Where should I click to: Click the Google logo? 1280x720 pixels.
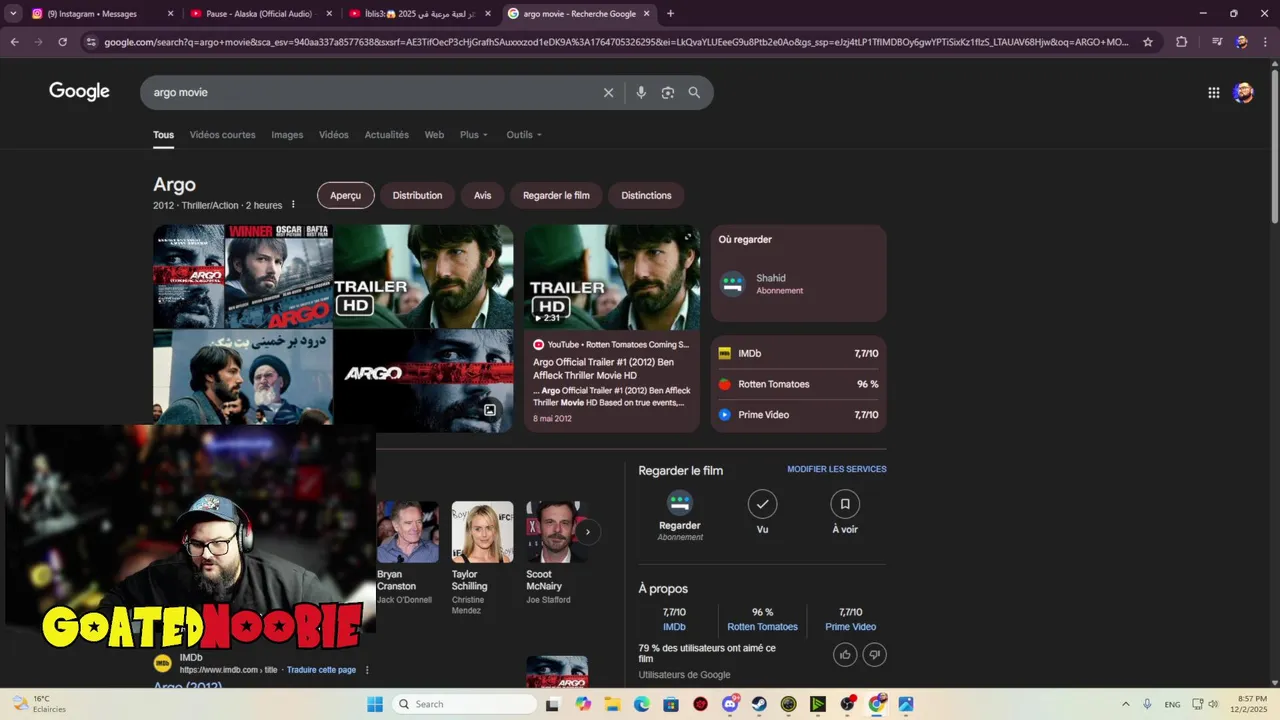click(x=79, y=92)
